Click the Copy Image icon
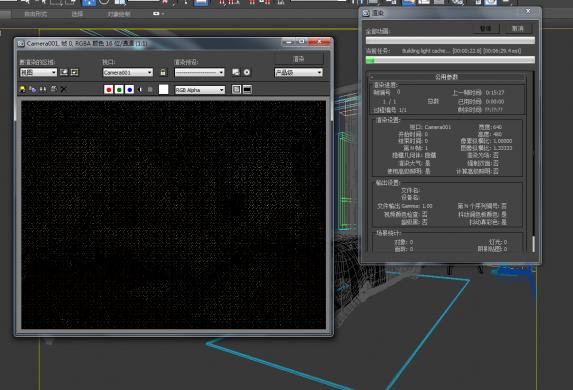573x390 pixels. [x=33, y=89]
